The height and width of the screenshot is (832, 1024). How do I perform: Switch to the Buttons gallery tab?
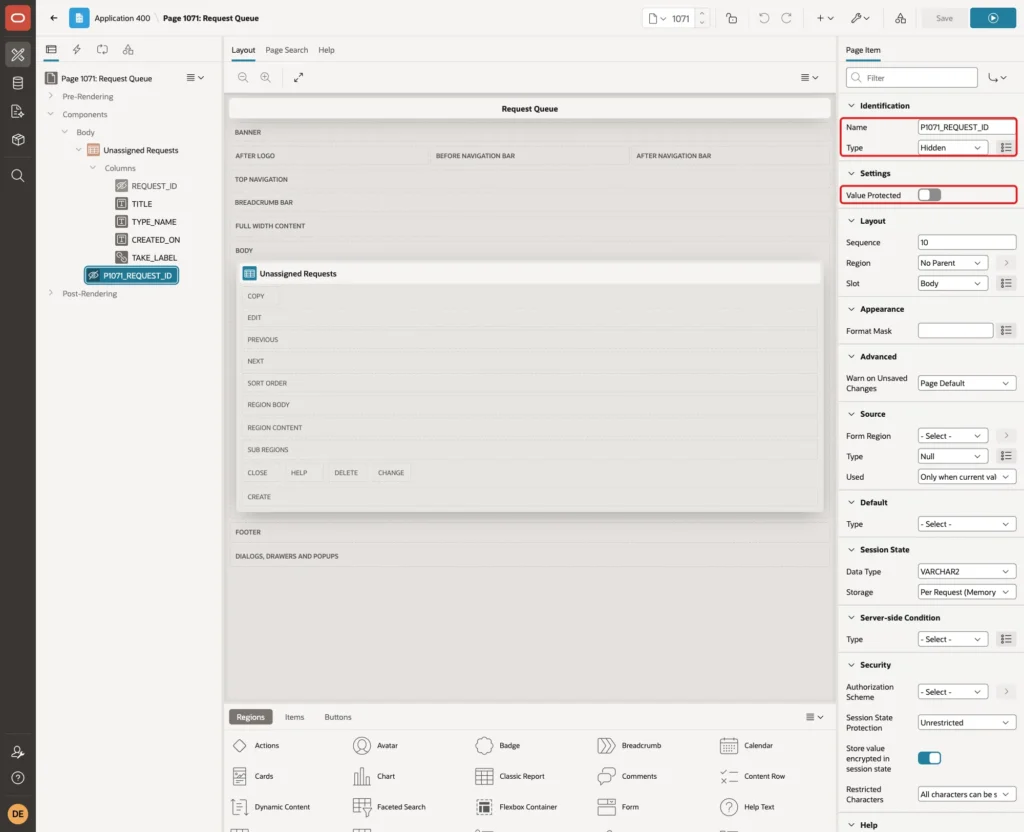(x=338, y=717)
